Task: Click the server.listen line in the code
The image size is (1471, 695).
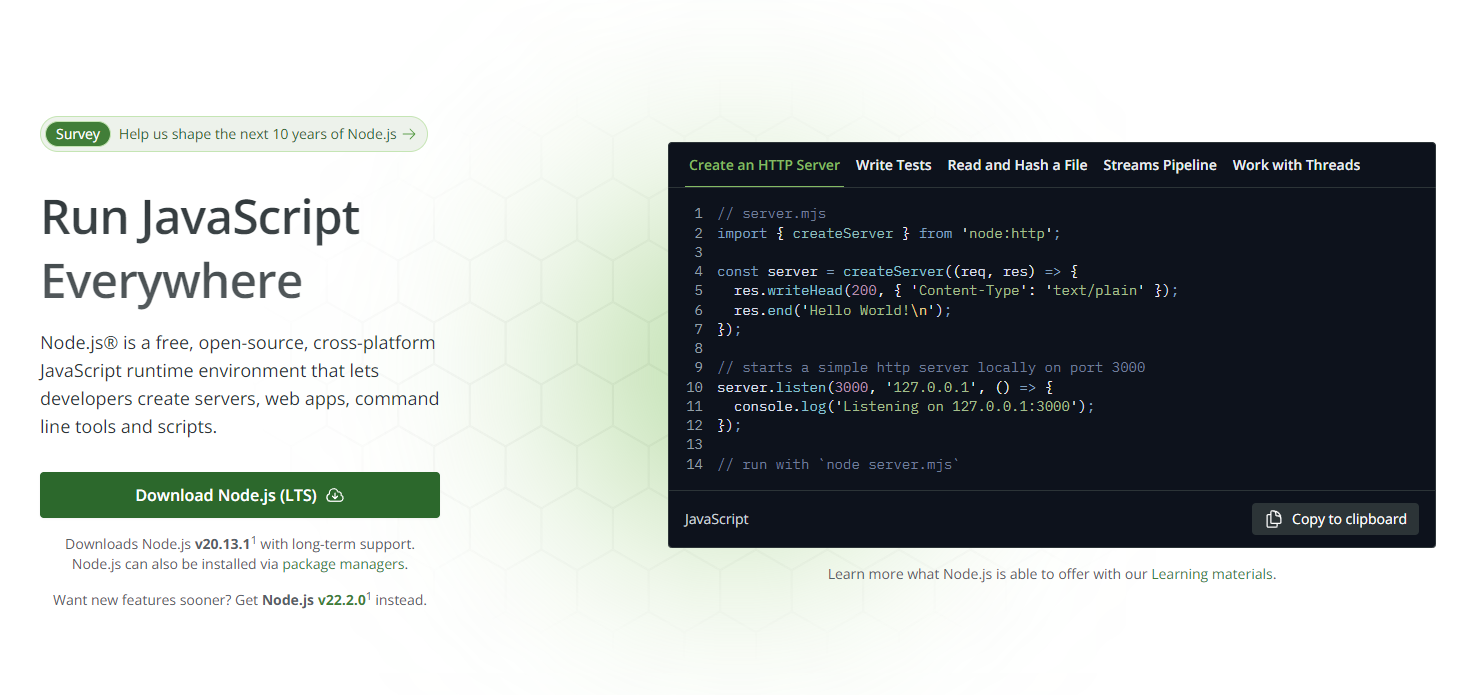Action: [x=885, y=387]
